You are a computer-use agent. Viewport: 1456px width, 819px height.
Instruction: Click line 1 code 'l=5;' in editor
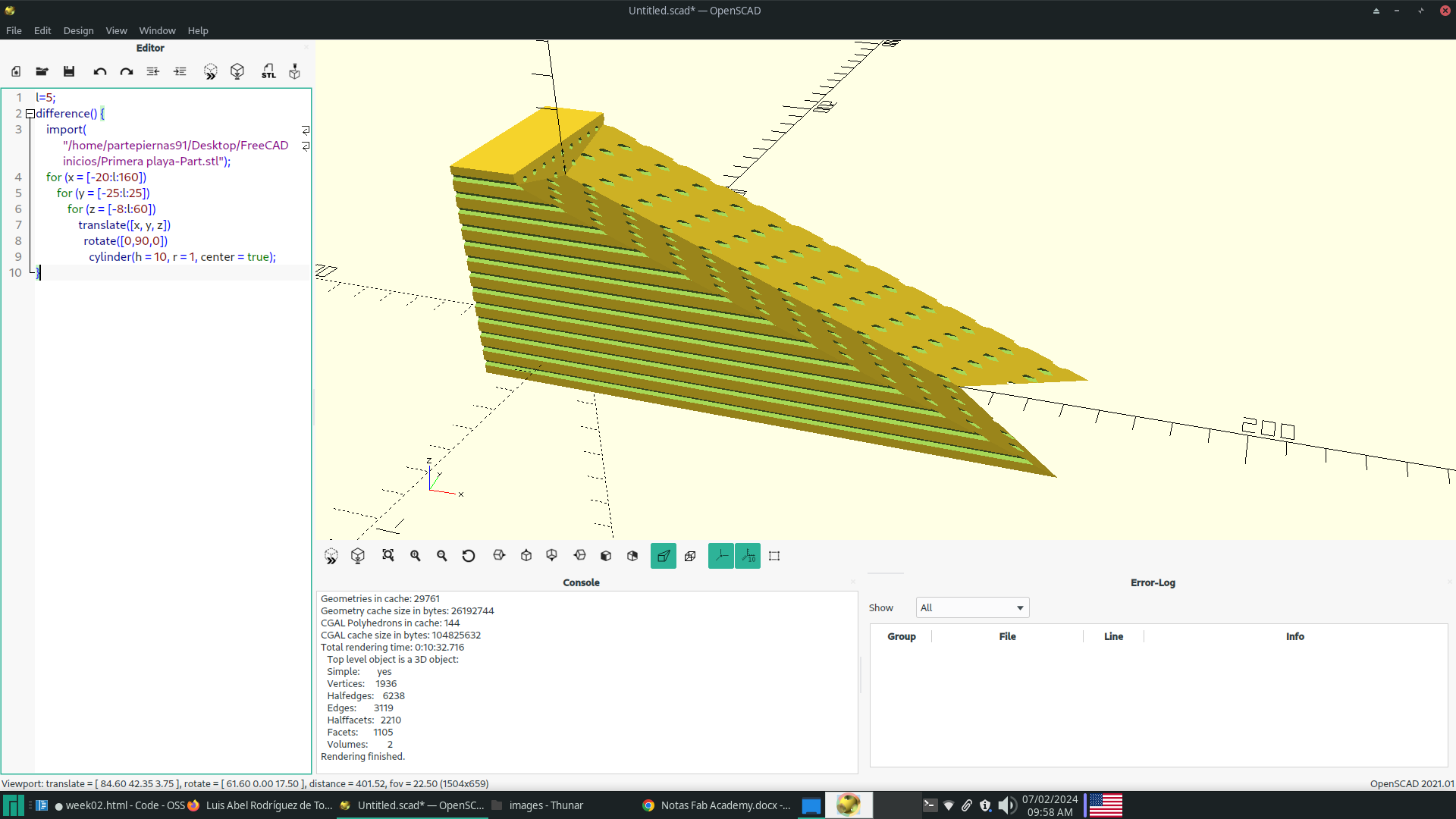(x=45, y=98)
